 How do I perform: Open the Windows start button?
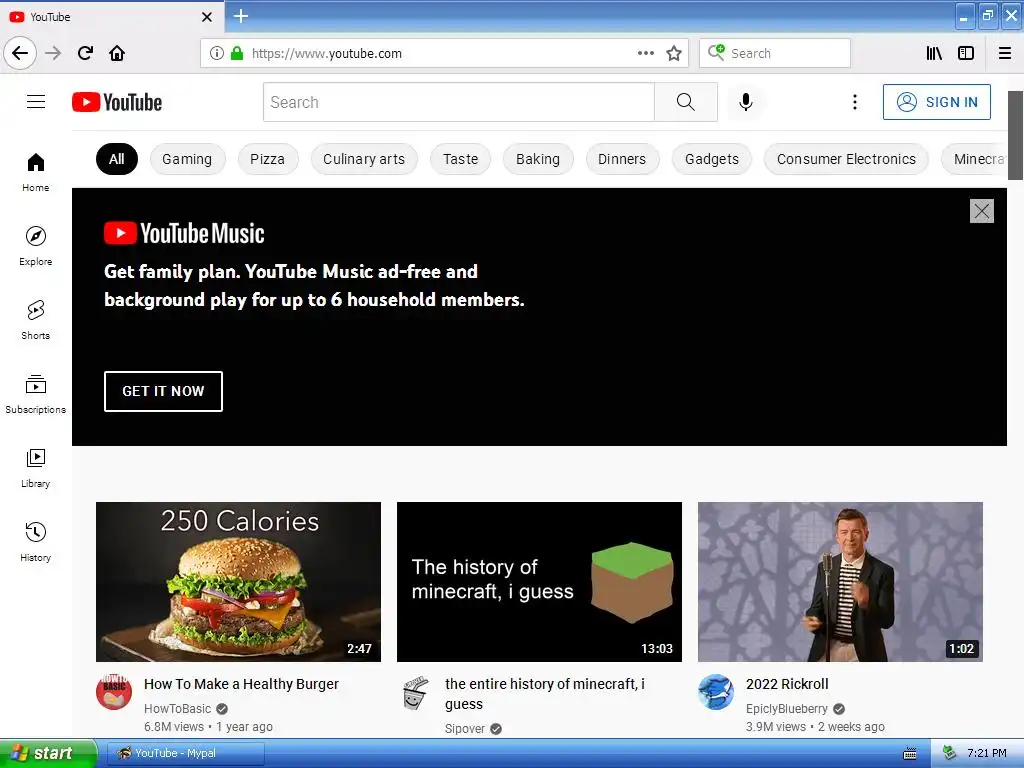(x=48, y=753)
